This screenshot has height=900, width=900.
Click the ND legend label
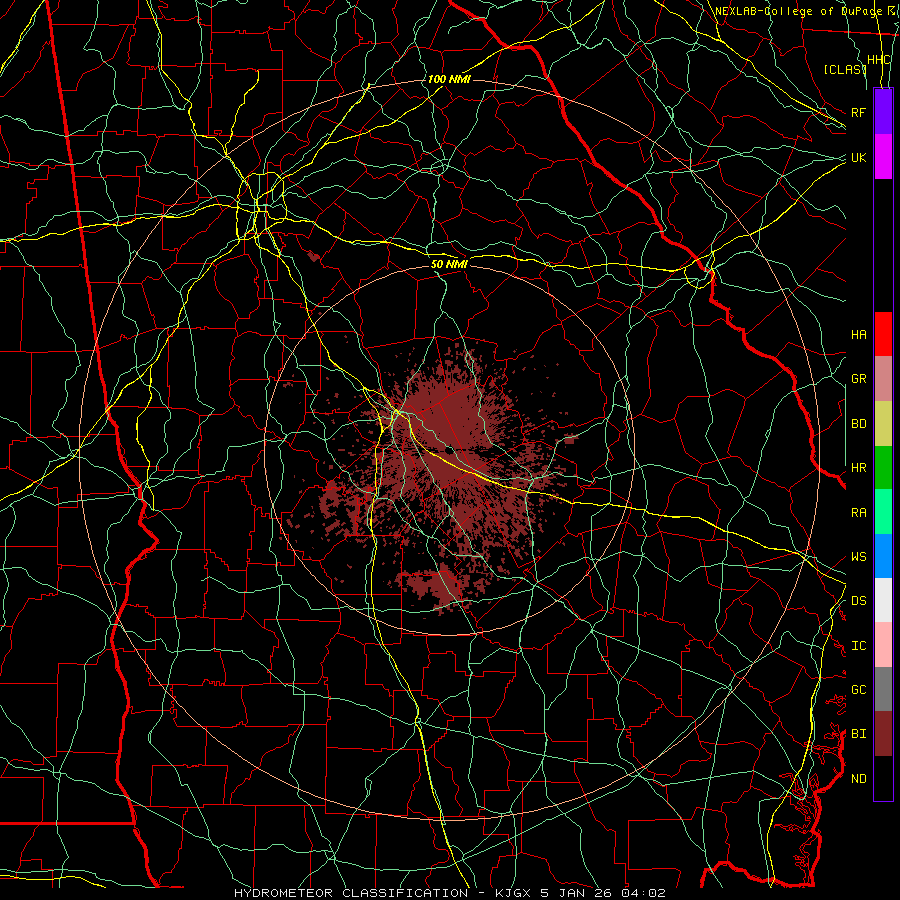(858, 779)
